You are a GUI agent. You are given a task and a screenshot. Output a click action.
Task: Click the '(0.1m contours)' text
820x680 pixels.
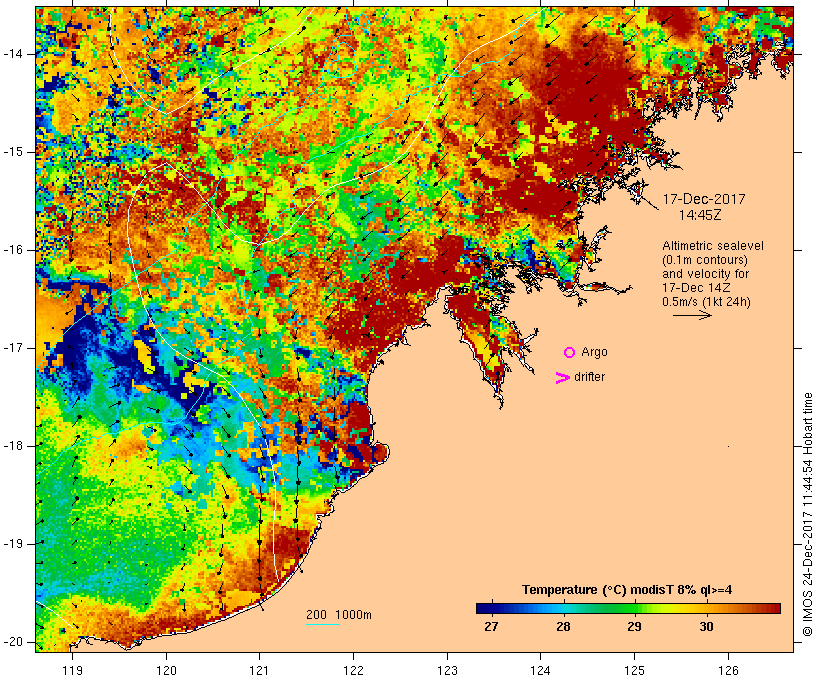pyautogui.click(x=705, y=260)
